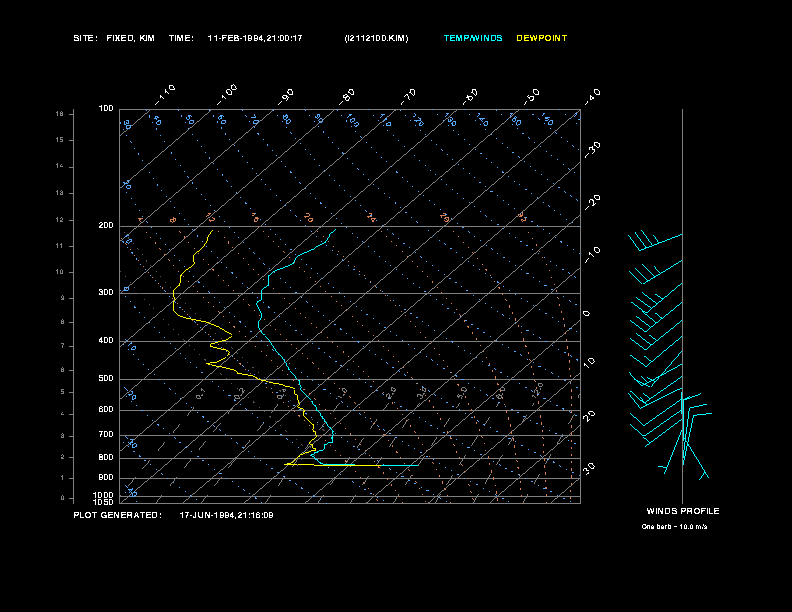This screenshot has width=792, height=612.
Task: Click the 900 pressure level label
Action: [106, 477]
